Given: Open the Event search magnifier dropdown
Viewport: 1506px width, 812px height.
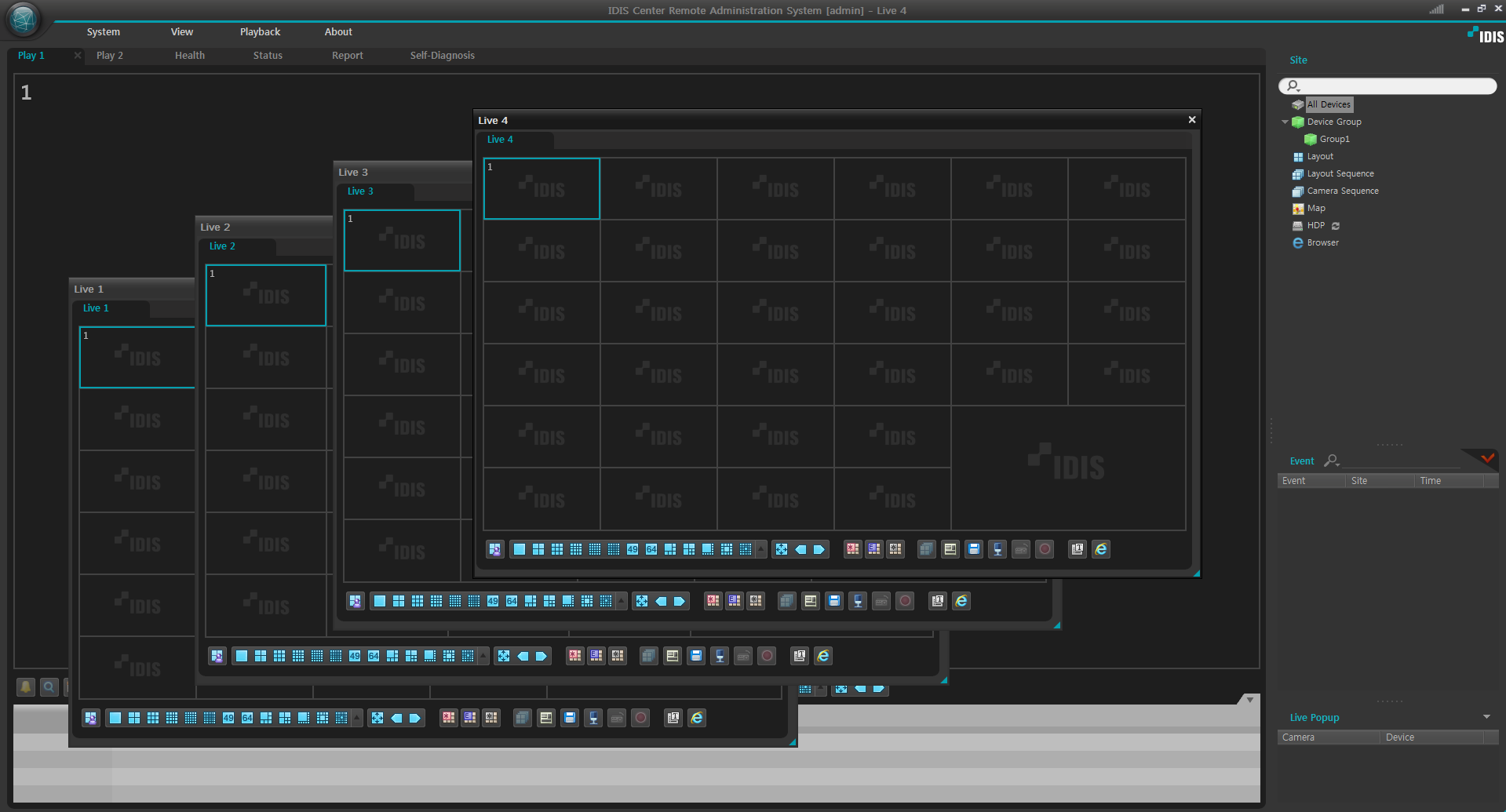Looking at the screenshot, I should (x=1332, y=461).
